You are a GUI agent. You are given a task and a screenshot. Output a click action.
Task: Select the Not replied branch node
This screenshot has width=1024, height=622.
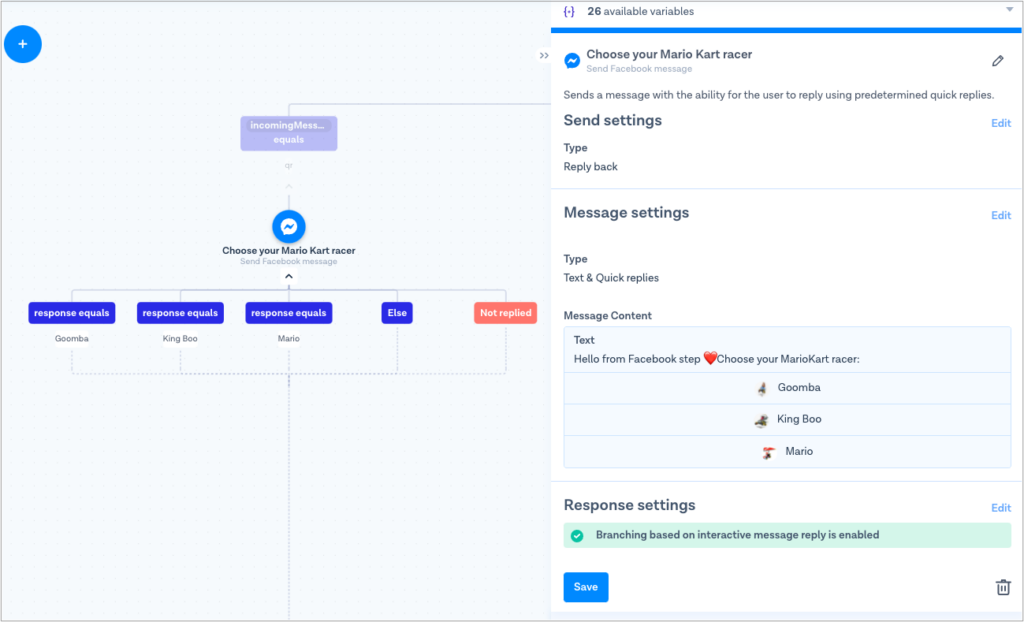pos(505,312)
